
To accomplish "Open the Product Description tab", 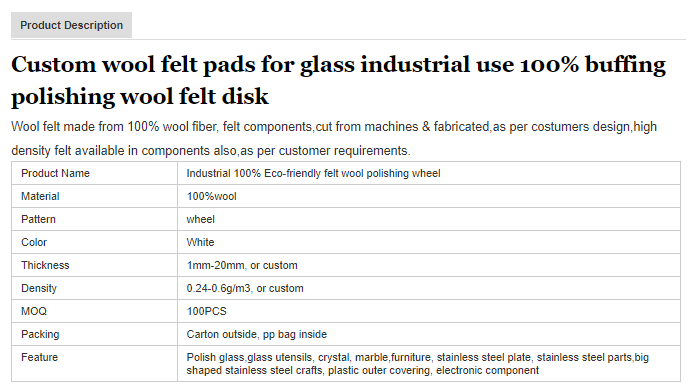I will click(71, 25).
